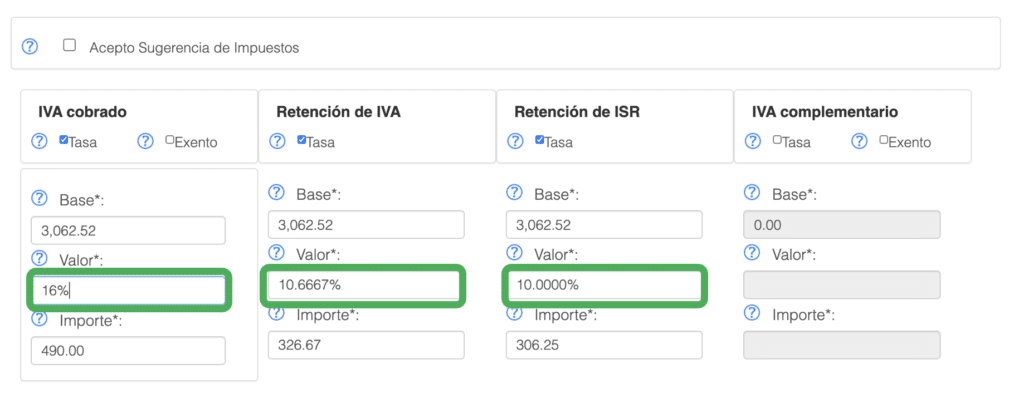Uncheck Tasa checkbox under IVA cobrado
The width and height of the screenshot is (1024, 403).
(63, 139)
